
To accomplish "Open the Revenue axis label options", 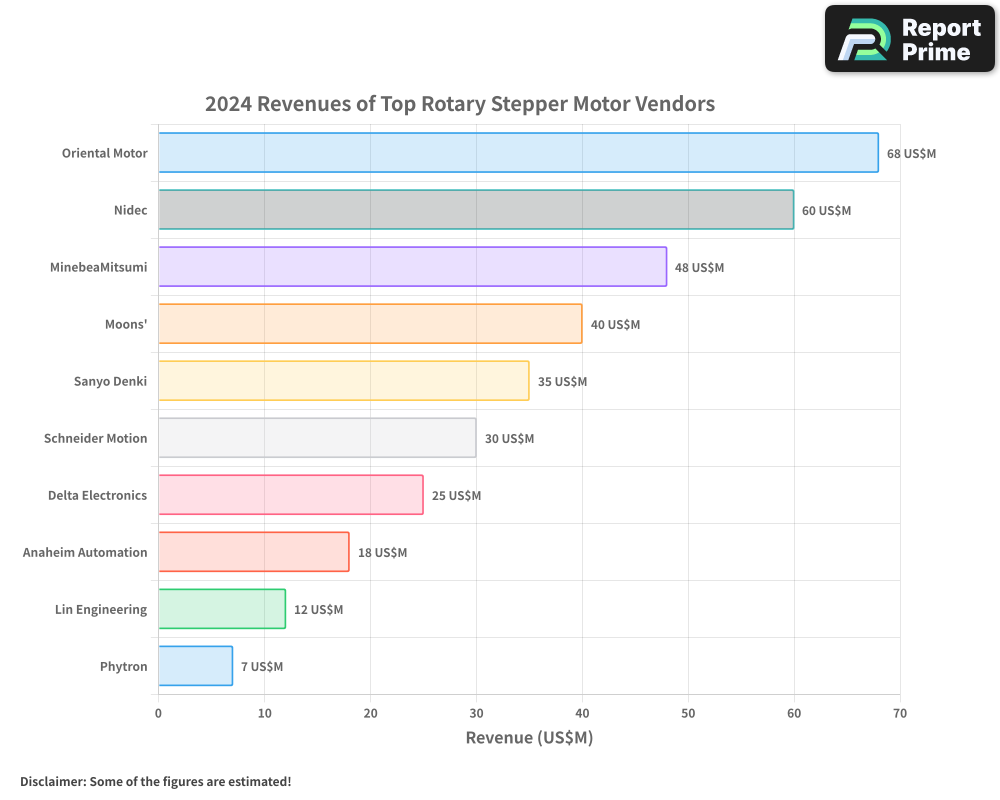I will pyautogui.click(x=529, y=737).
